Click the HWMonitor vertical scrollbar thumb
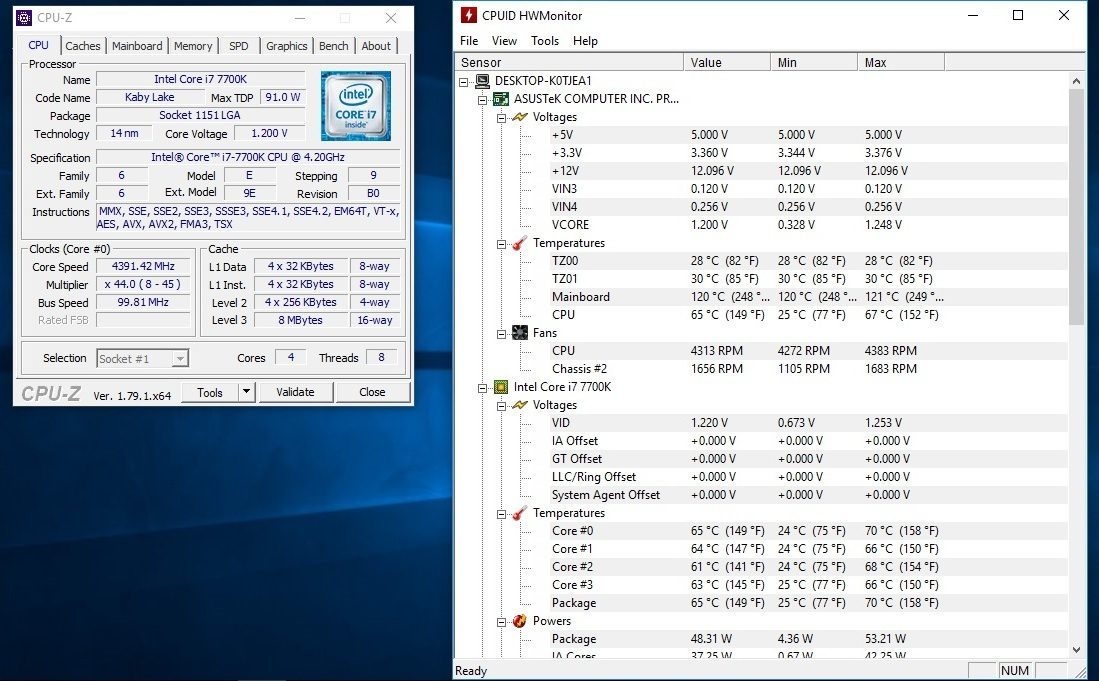The height and width of the screenshot is (681, 1099). 1077,207
